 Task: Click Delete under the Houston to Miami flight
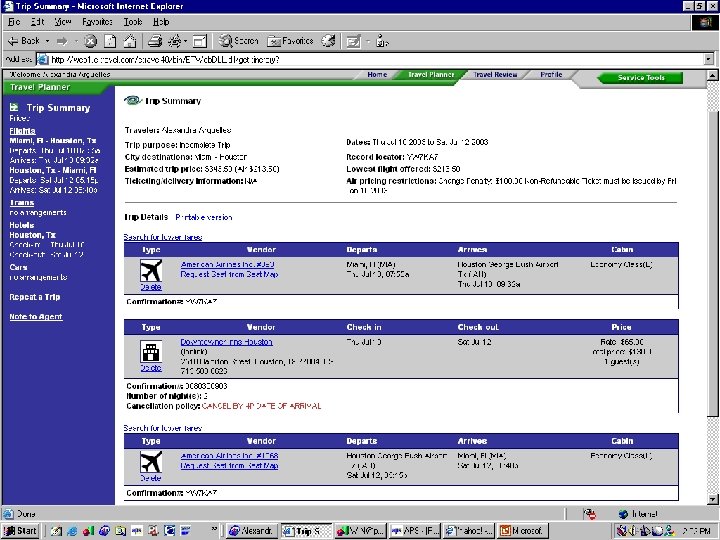pyautogui.click(x=151, y=478)
